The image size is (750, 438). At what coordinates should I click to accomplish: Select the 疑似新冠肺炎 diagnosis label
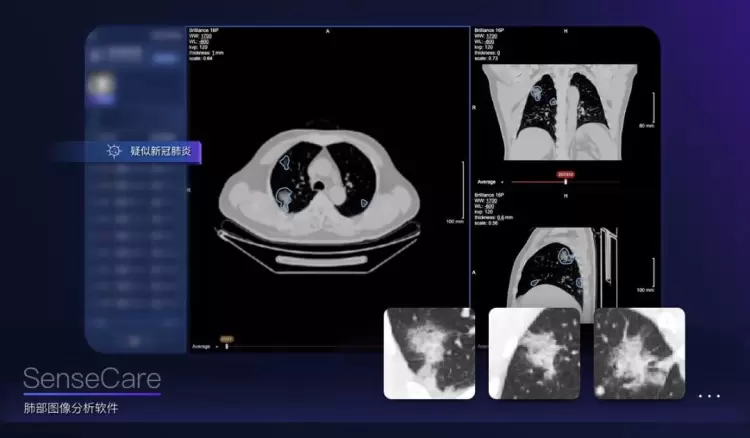point(159,151)
